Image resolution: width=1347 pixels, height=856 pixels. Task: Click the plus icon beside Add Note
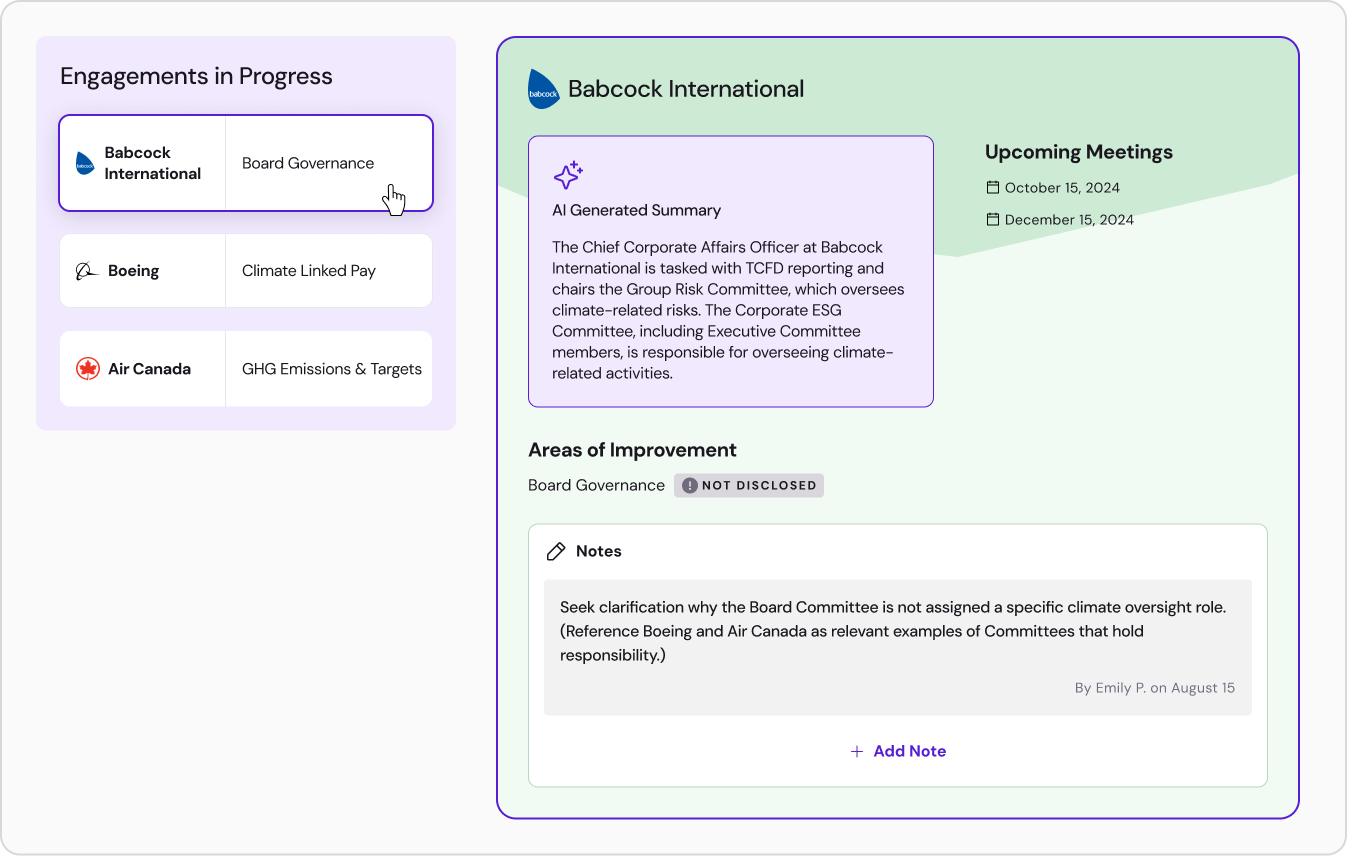point(856,751)
